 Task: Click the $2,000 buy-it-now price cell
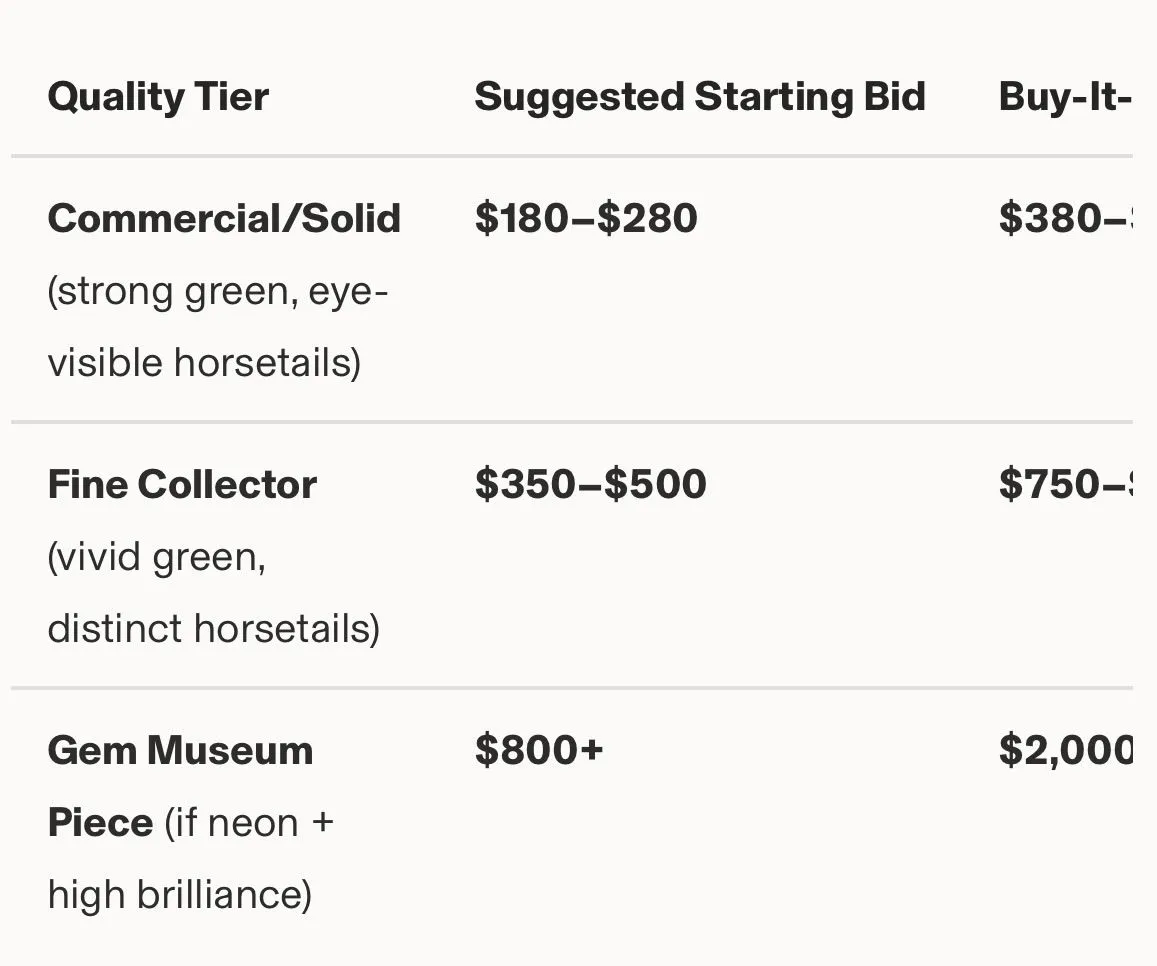point(1065,750)
